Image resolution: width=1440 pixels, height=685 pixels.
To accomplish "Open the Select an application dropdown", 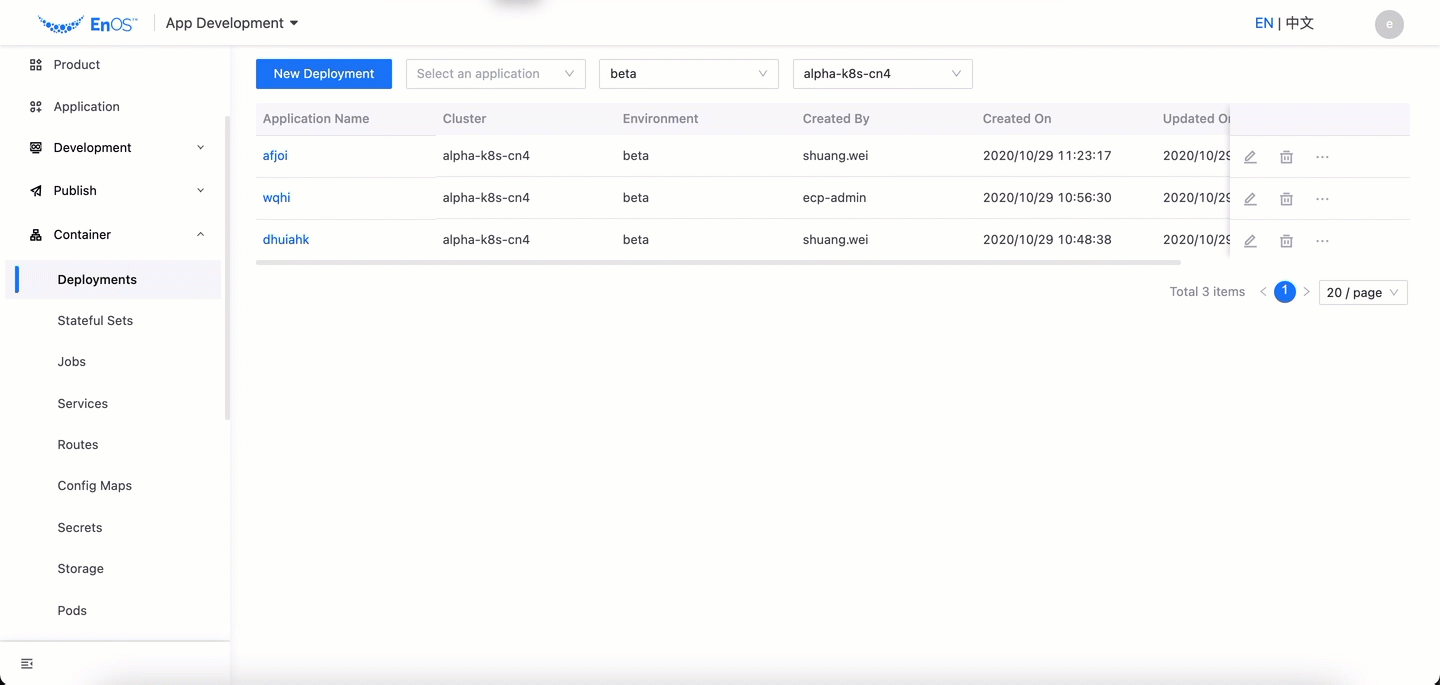I will [495, 74].
